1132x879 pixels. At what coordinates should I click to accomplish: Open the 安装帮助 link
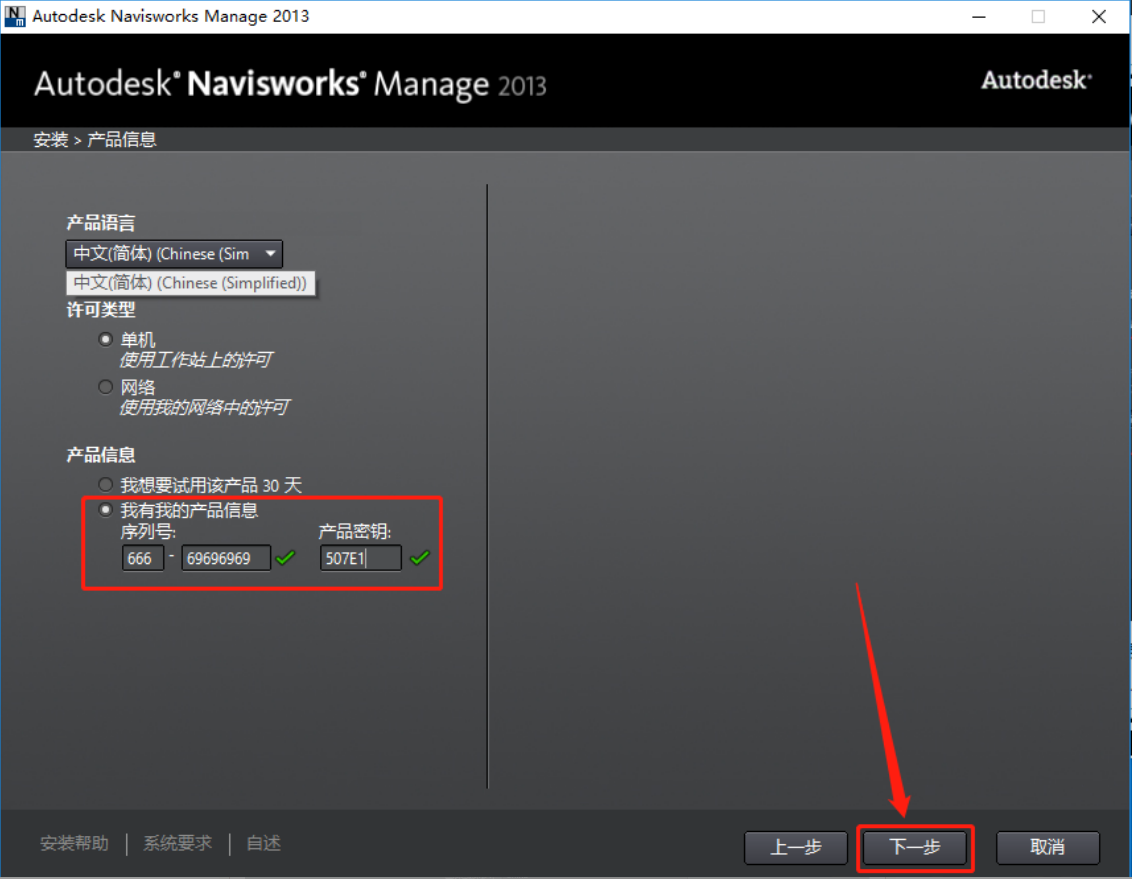74,843
